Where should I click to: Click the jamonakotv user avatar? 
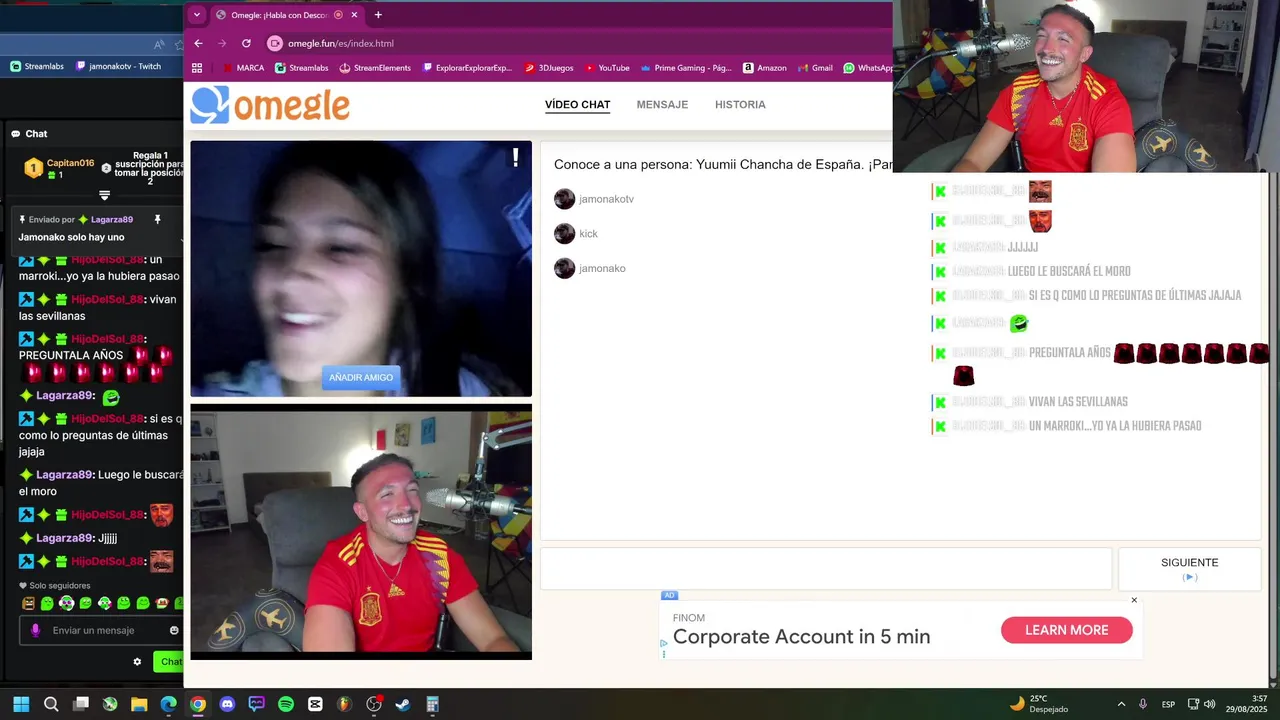pos(564,199)
